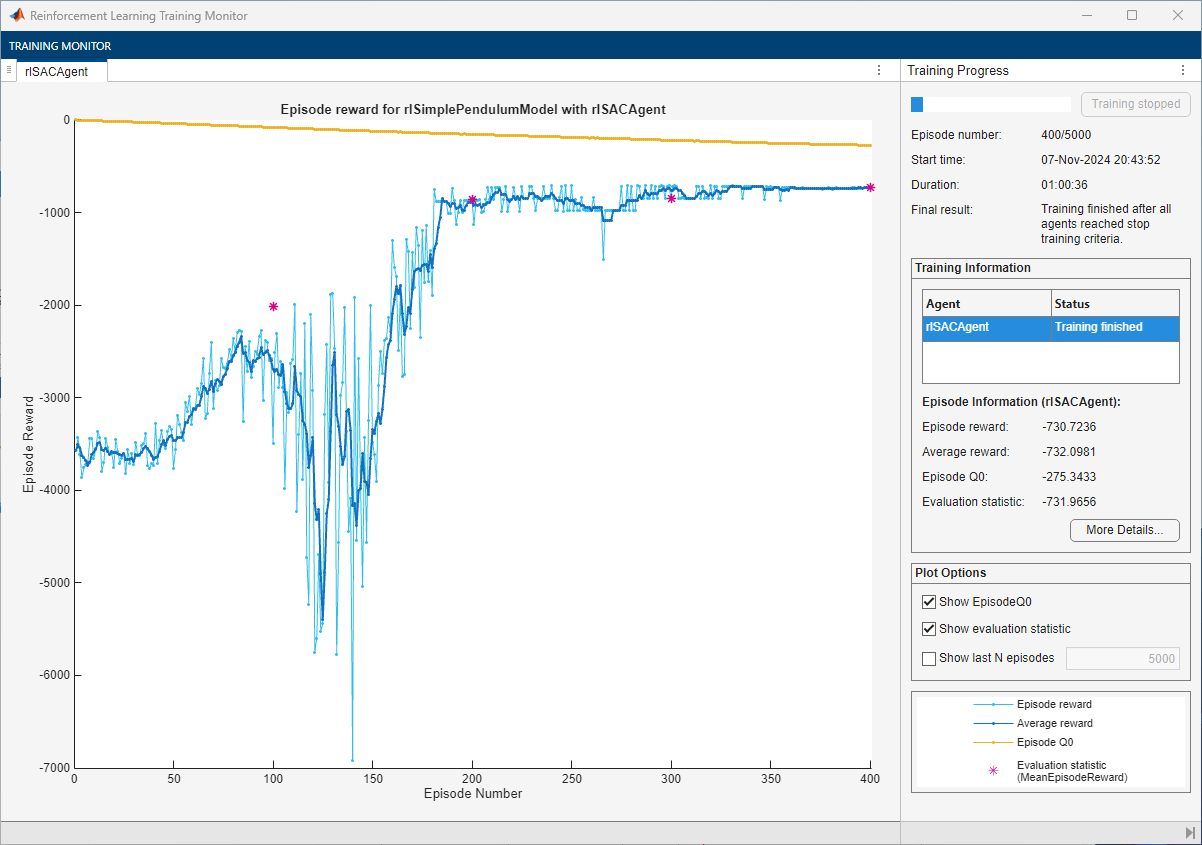This screenshot has height=845, width=1202.
Task: Click the collapse panel icon in bottom-right corner
Action: pyautogui.click(x=1189, y=832)
